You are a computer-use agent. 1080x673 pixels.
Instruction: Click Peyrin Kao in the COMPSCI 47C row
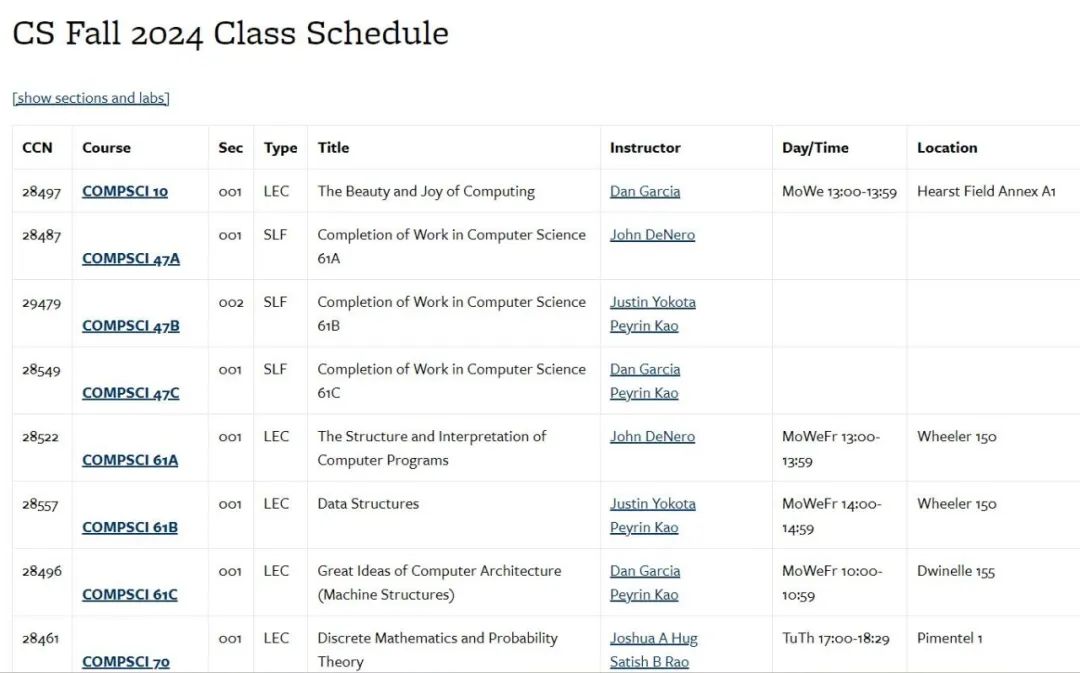pos(644,393)
